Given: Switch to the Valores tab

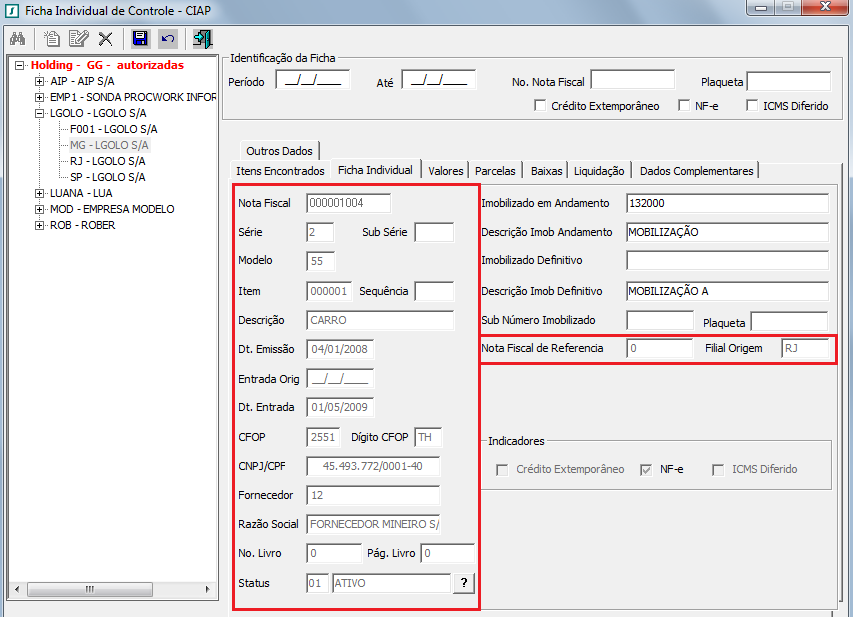Looking at the screenshot, I should point(446,170).
